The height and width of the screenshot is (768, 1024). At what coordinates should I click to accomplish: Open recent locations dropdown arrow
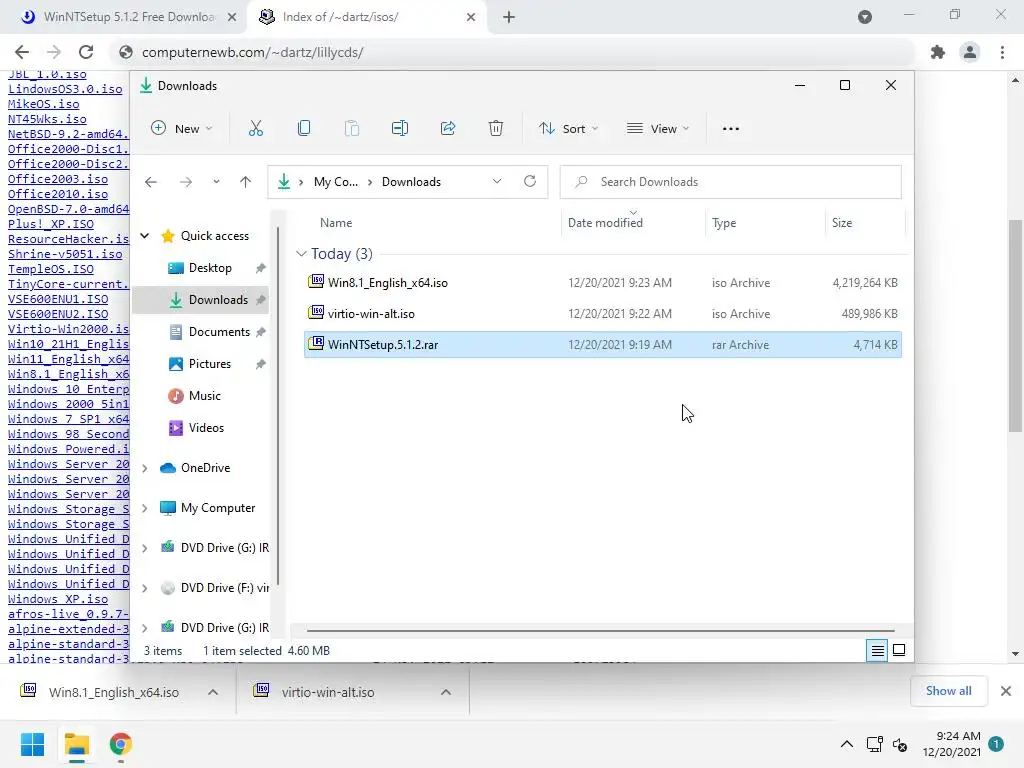point(216,182)
